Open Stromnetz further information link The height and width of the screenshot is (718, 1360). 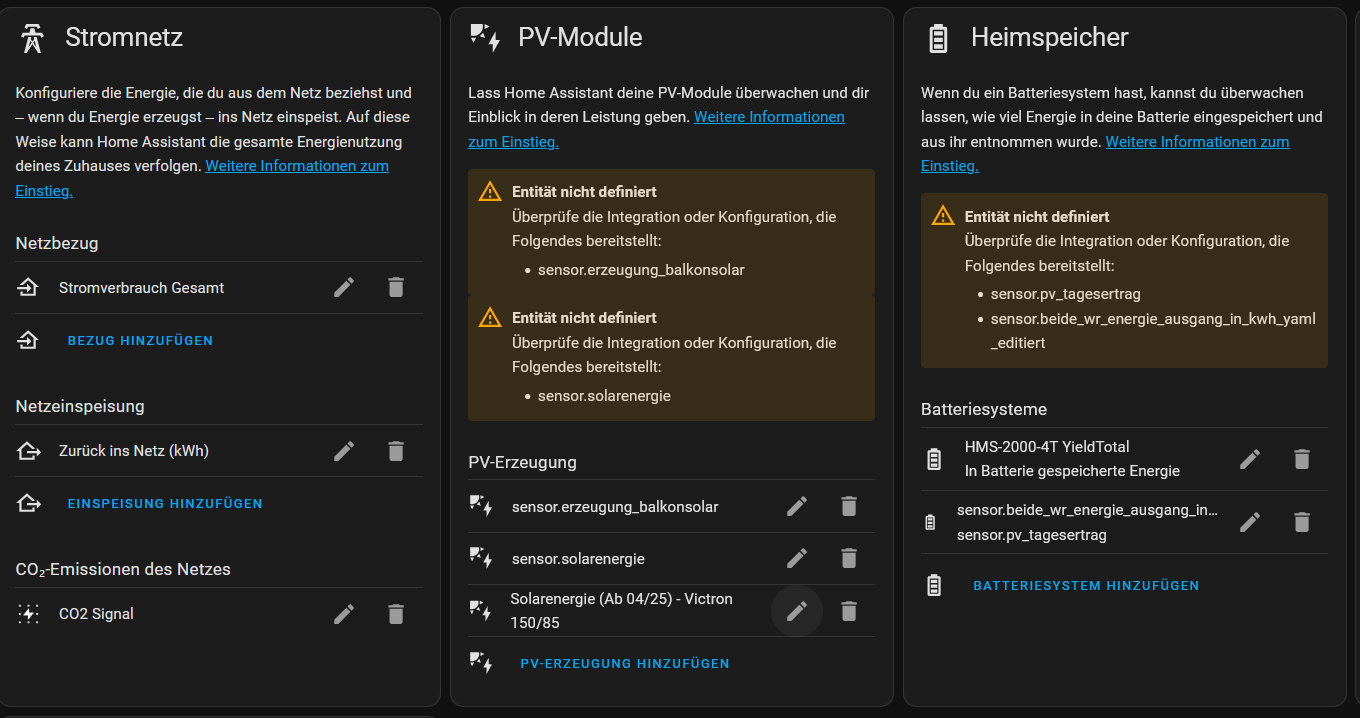click(x=296, y=166)
